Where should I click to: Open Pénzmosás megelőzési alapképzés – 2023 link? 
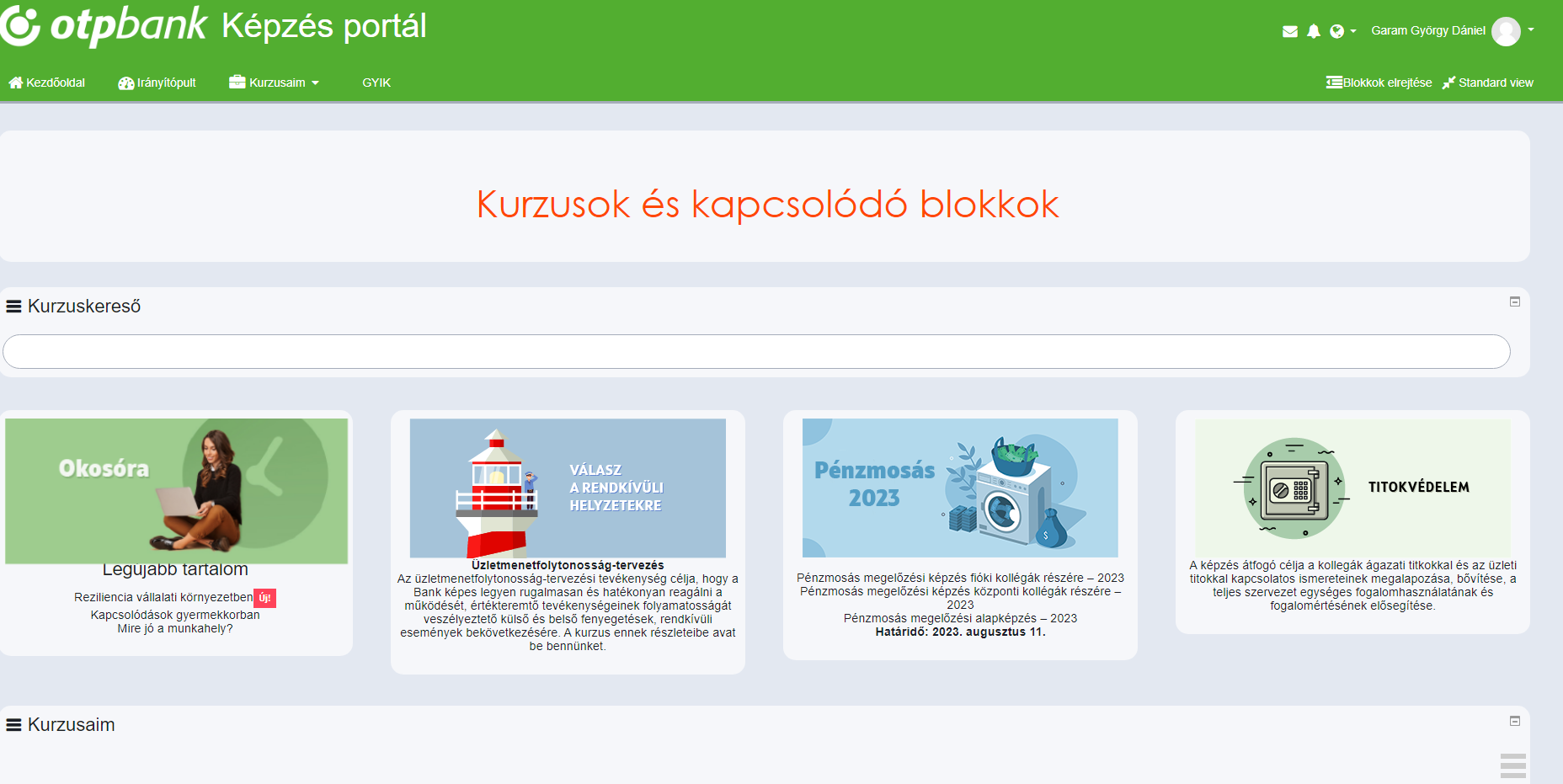click(960, 618)
